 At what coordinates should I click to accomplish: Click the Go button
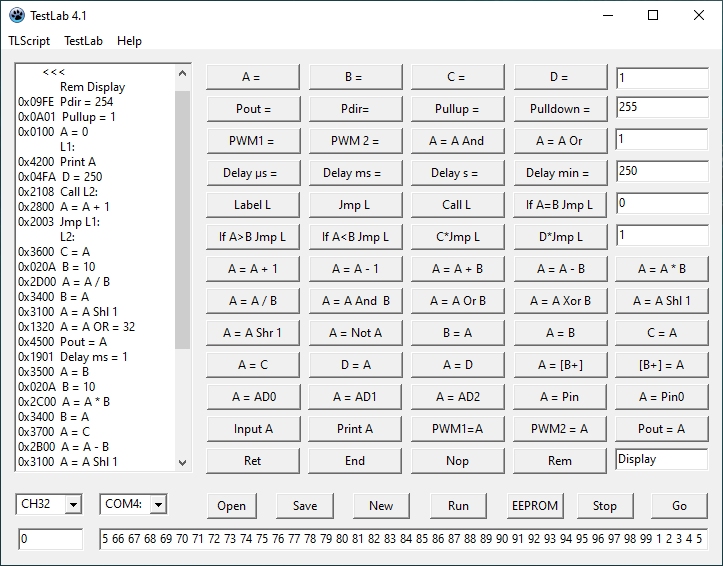pyautogui.click(x=679, y=505)
